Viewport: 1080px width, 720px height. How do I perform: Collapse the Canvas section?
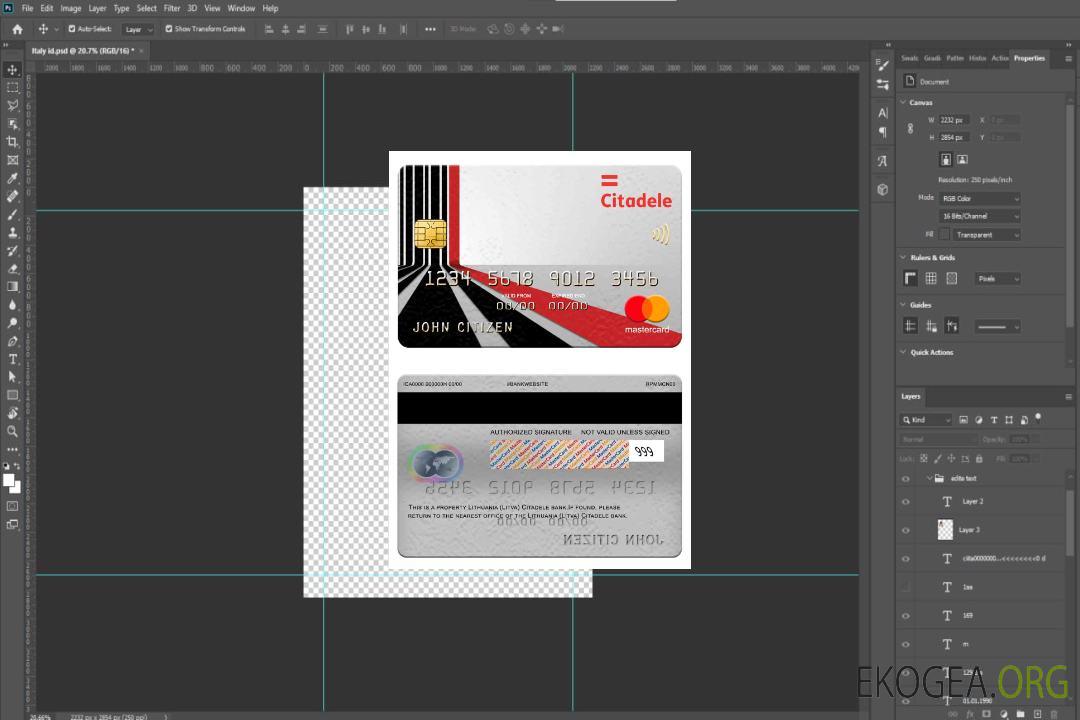coord(903,103)
